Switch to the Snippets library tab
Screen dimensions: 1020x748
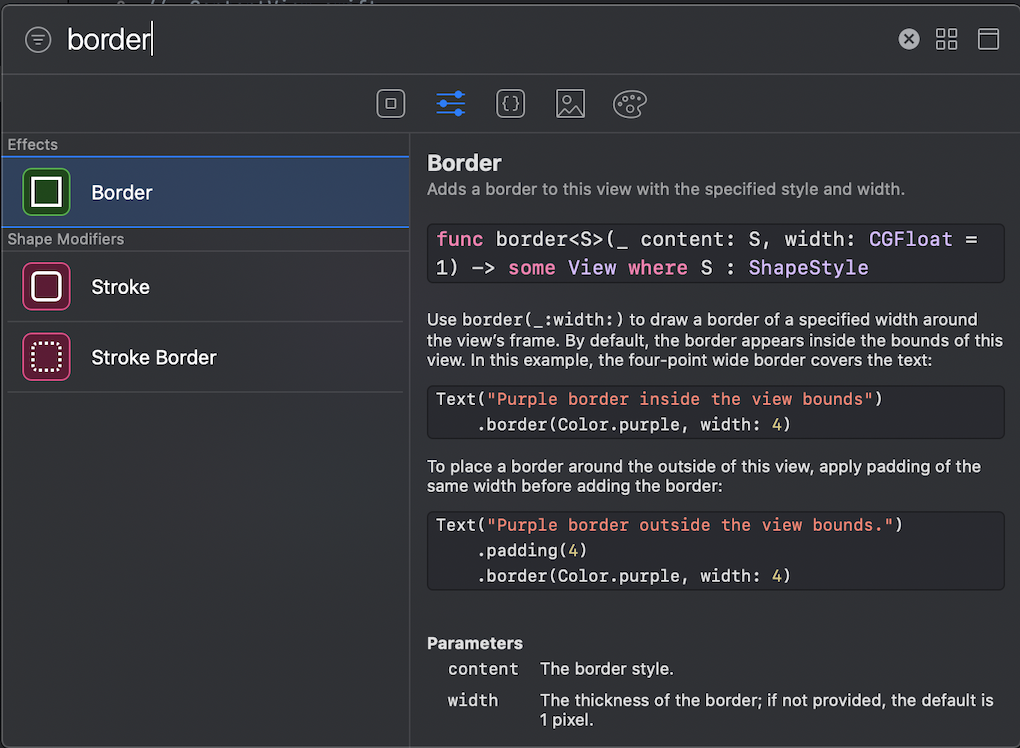pyautogui.click(x=511, y=103)
